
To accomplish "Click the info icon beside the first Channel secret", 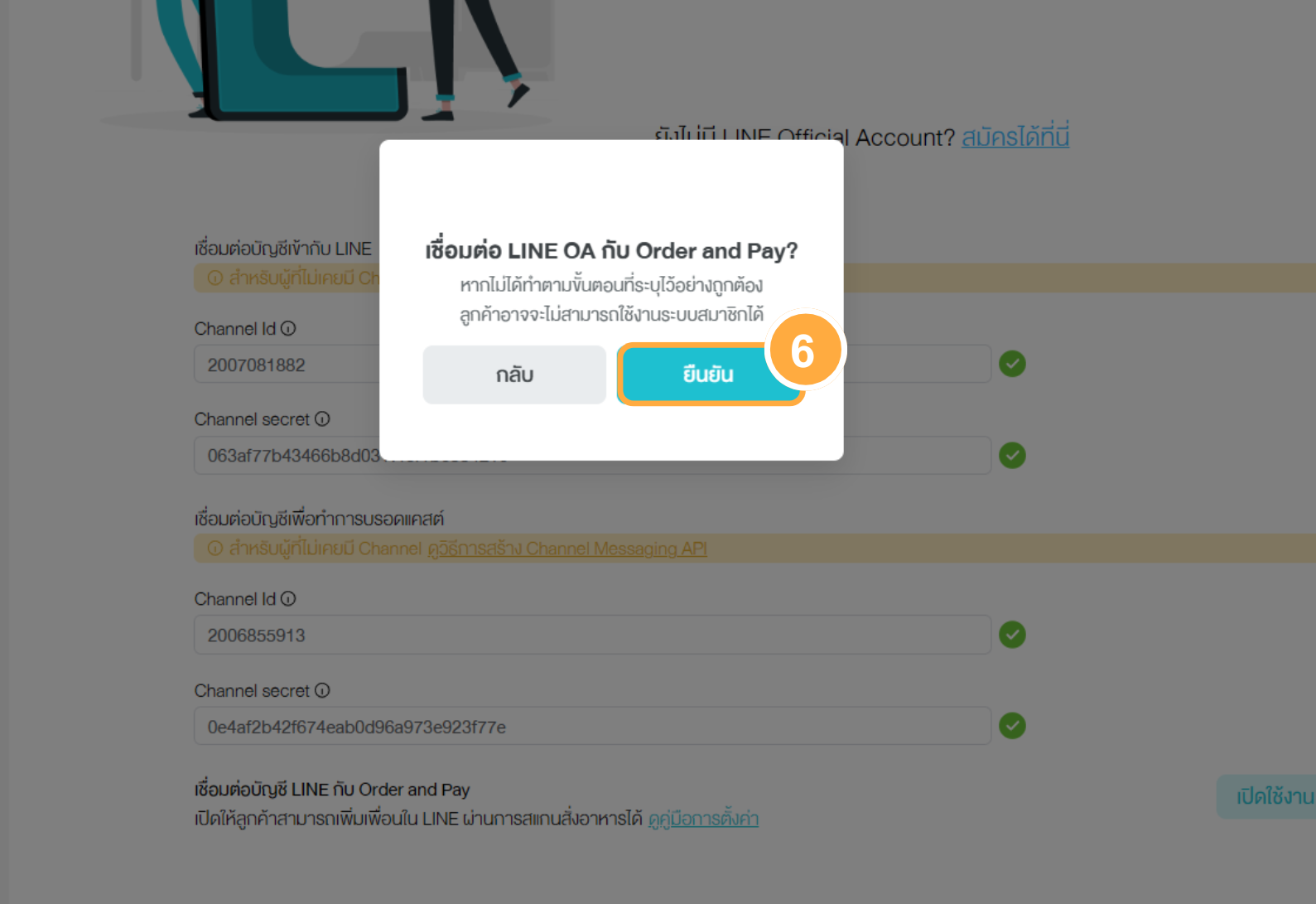I will [x=322, y=419].
